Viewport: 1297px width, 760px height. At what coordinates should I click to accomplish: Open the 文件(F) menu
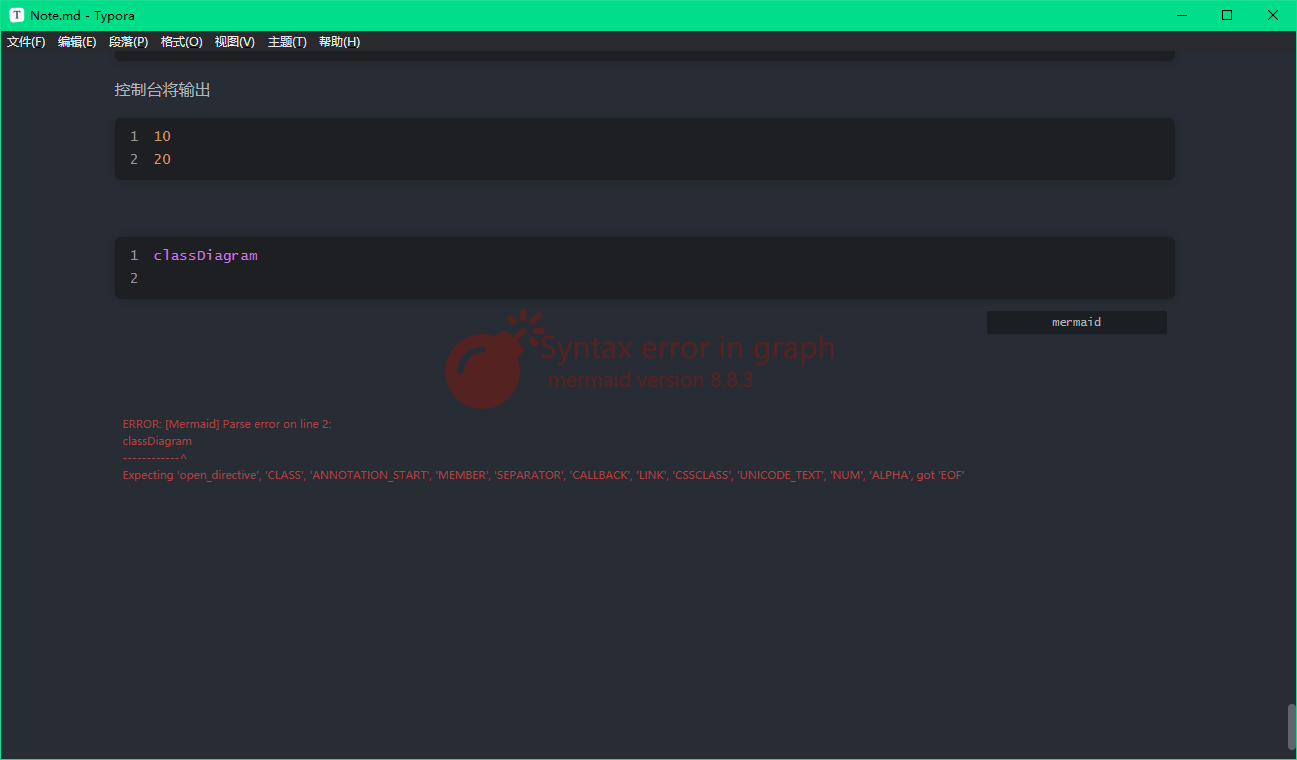pos(26,42)
